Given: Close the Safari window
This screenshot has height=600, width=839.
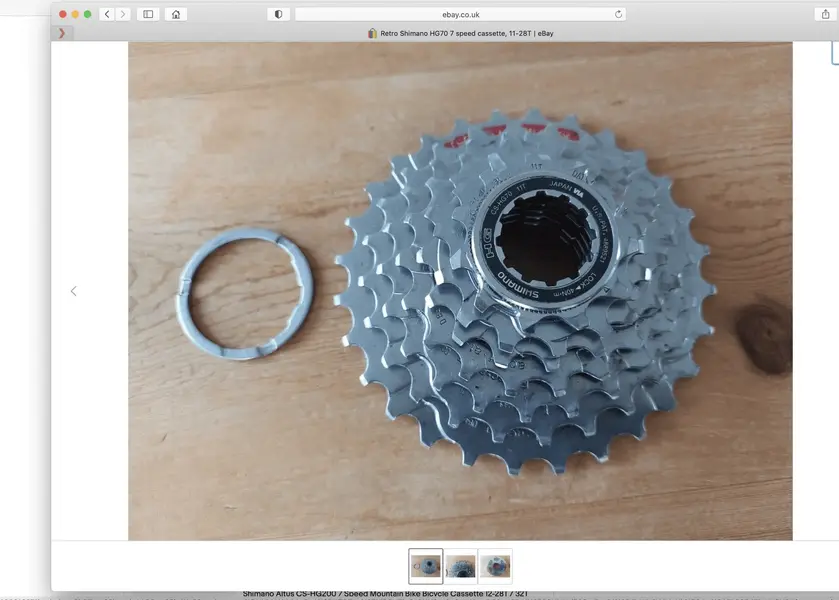Looking at the screenshot, I should pyautogui.click(x=63, y=14).
